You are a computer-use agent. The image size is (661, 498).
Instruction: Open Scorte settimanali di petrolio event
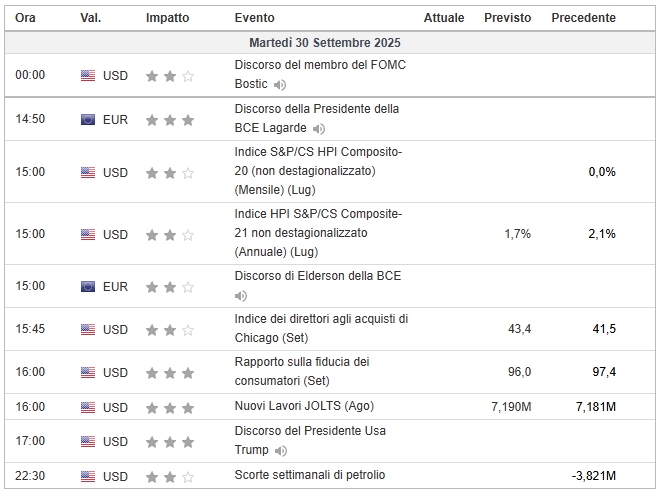[x=309, y=474]
